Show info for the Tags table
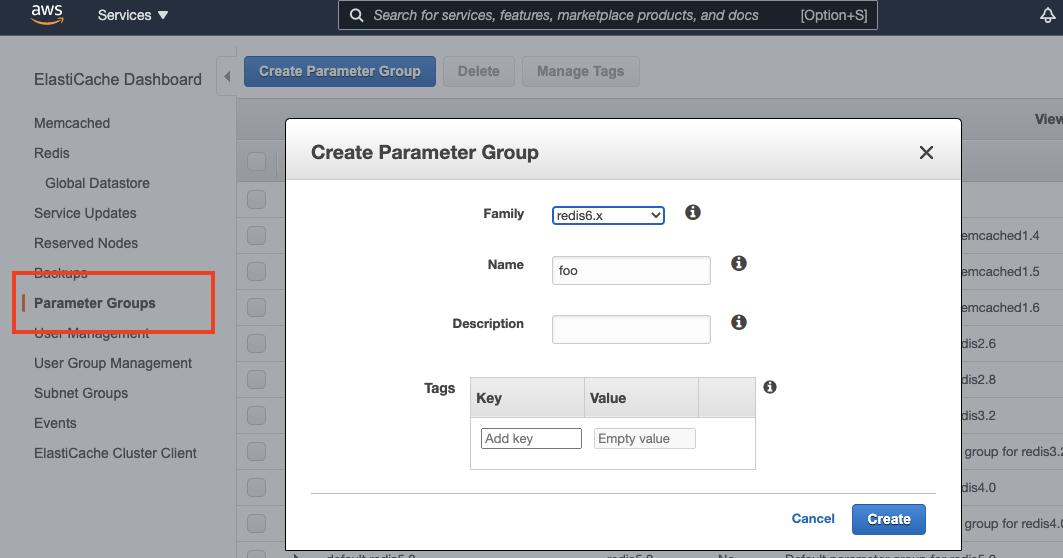 click(x=769, y=387)
